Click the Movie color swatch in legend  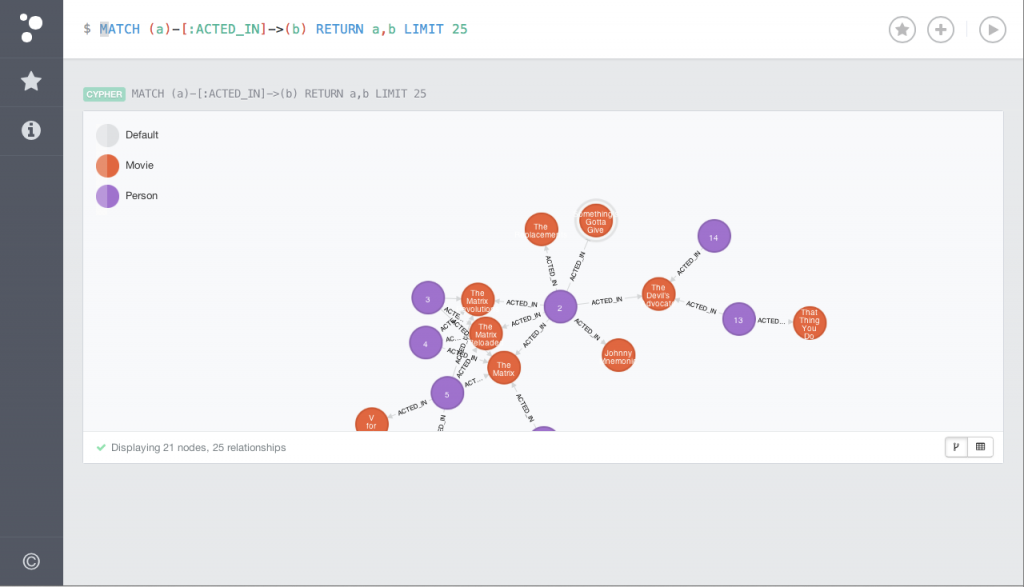(x=107, y=165)
